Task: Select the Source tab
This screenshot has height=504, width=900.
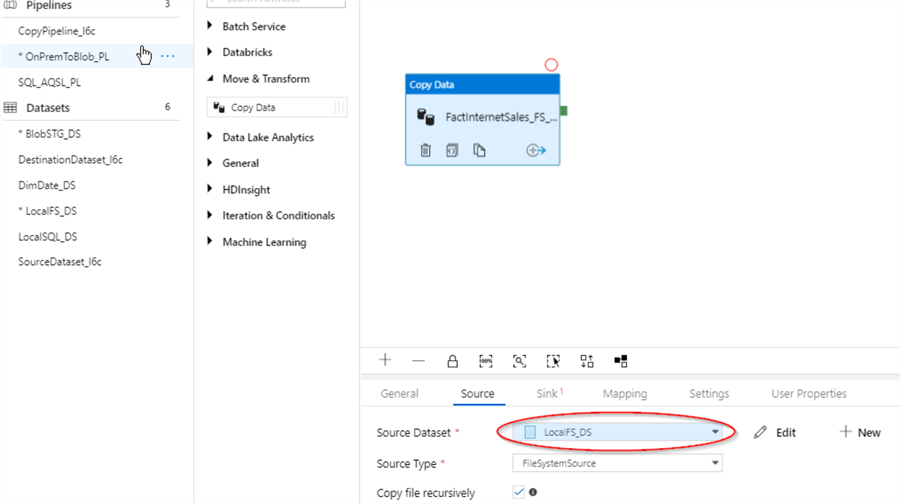Action: pos(478,393)
